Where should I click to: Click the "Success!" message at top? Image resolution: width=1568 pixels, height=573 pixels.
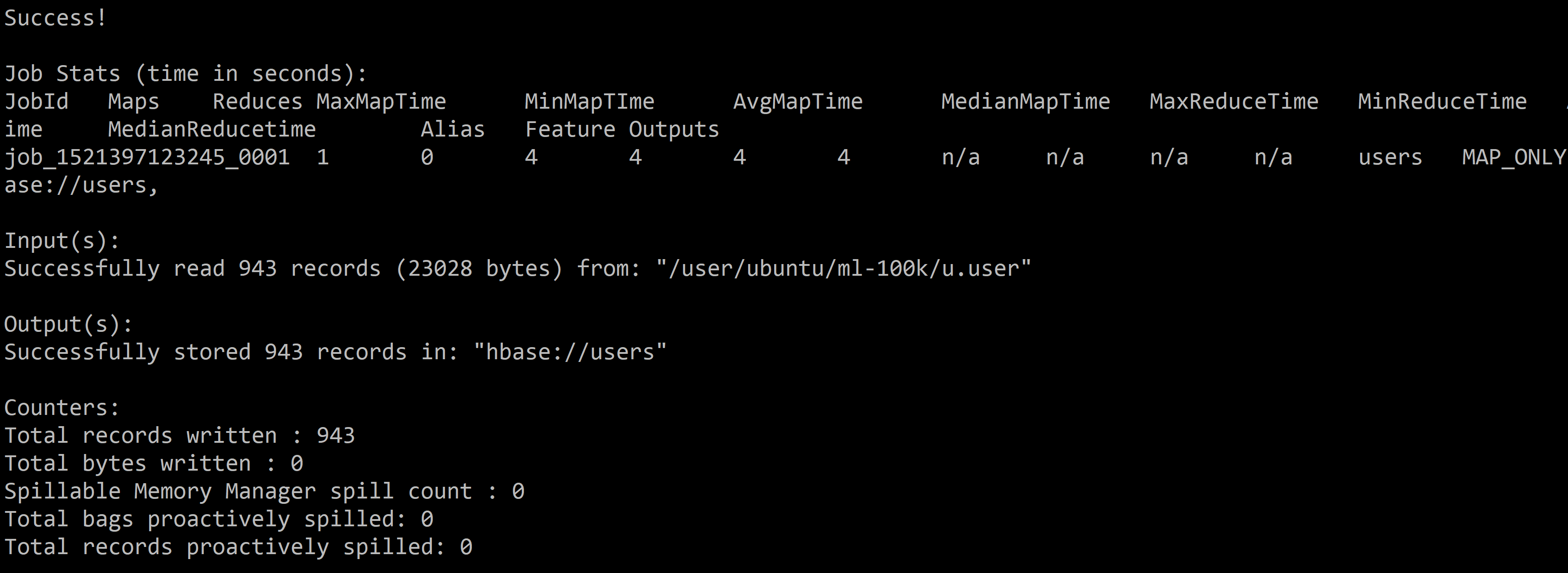pos(55,18)
